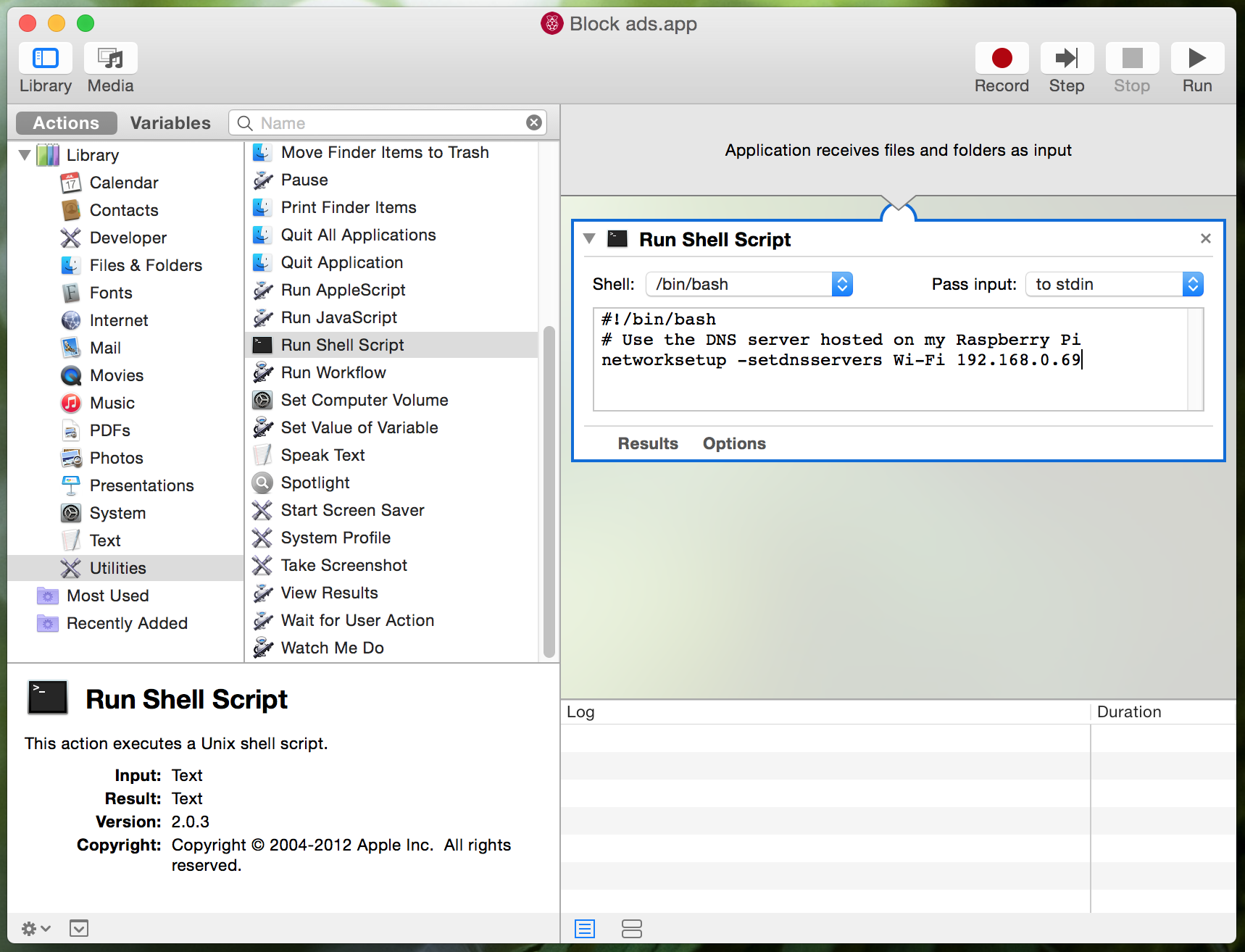1245x952 pixels.
Task: Select the Pause action
Action: (x=392, y=180)
